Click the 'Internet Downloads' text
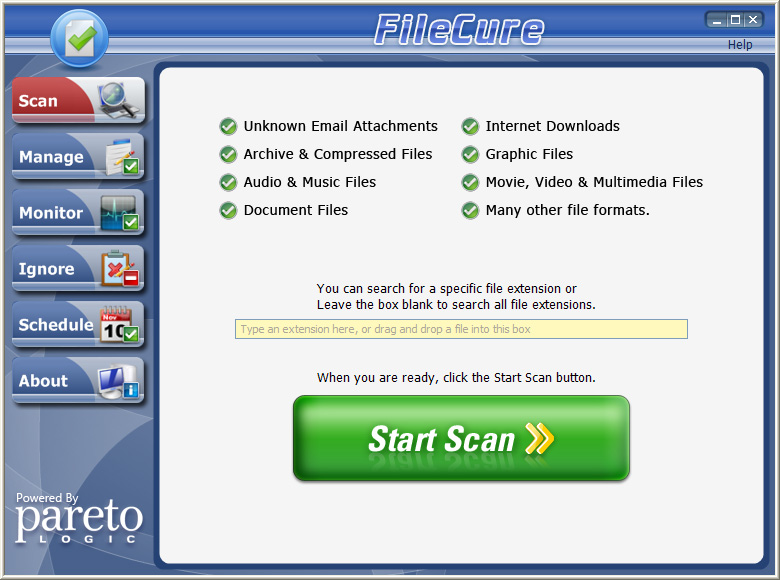This screenshot has height=580, width=780. coord(553,126)
